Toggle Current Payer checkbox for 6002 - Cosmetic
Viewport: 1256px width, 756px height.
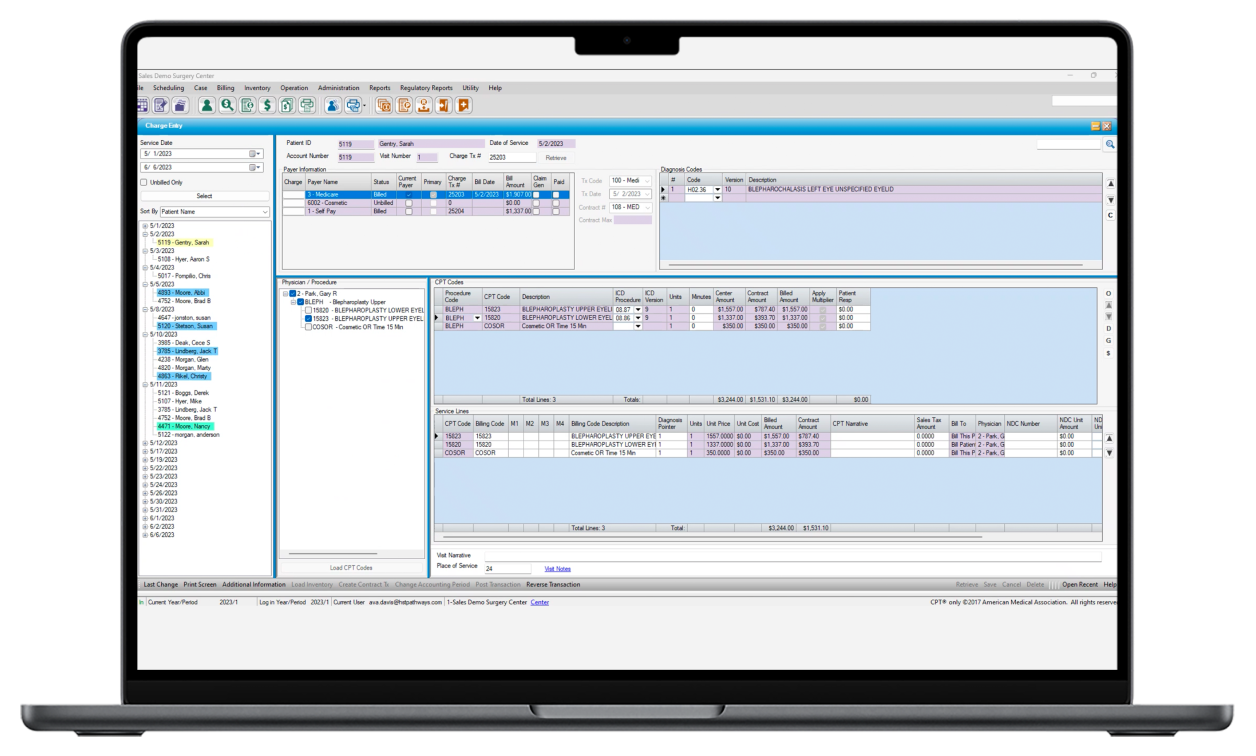pos(407,203)
